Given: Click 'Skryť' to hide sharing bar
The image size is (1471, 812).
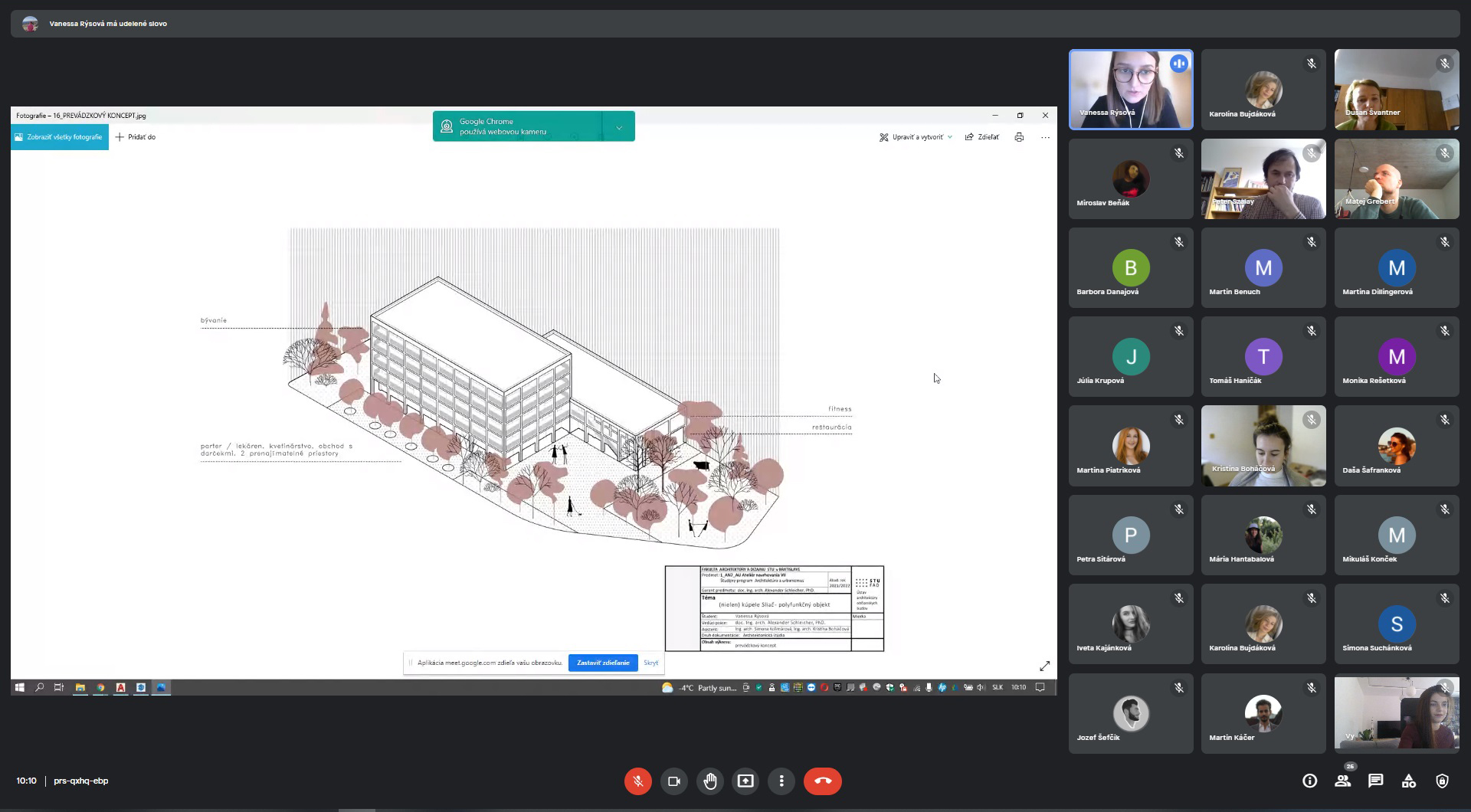Looking at the screenshot, I should [650, 663].
